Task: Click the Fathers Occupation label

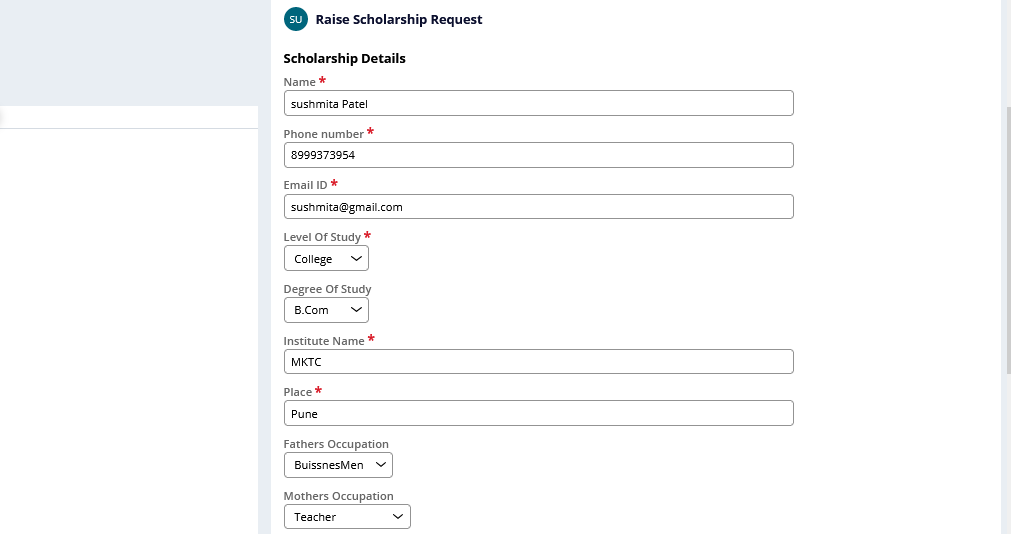Action: click(x=336, y=444)
